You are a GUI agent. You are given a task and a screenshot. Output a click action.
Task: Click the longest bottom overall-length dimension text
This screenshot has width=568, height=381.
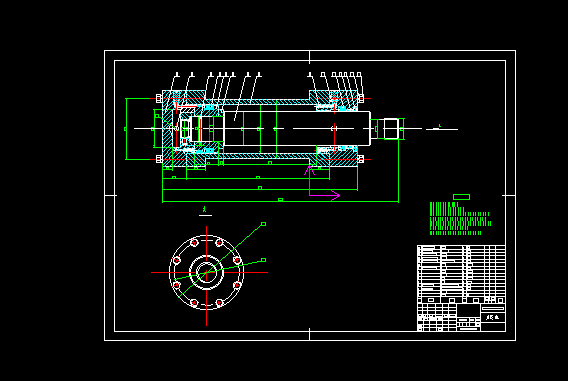(x=280, y=200)
